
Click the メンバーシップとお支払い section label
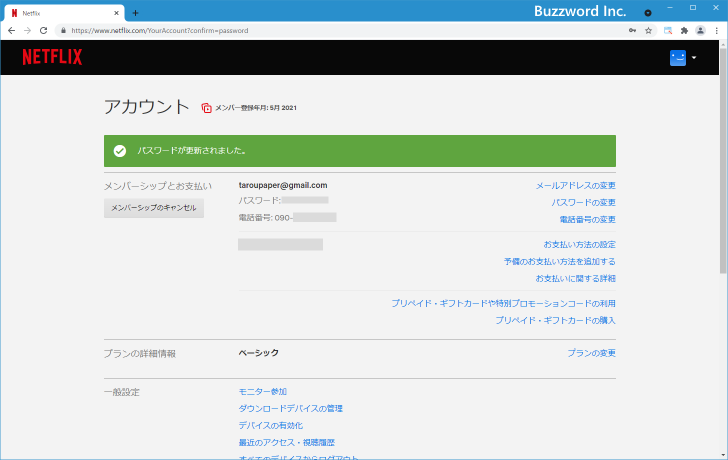click(x=158, y=186)
